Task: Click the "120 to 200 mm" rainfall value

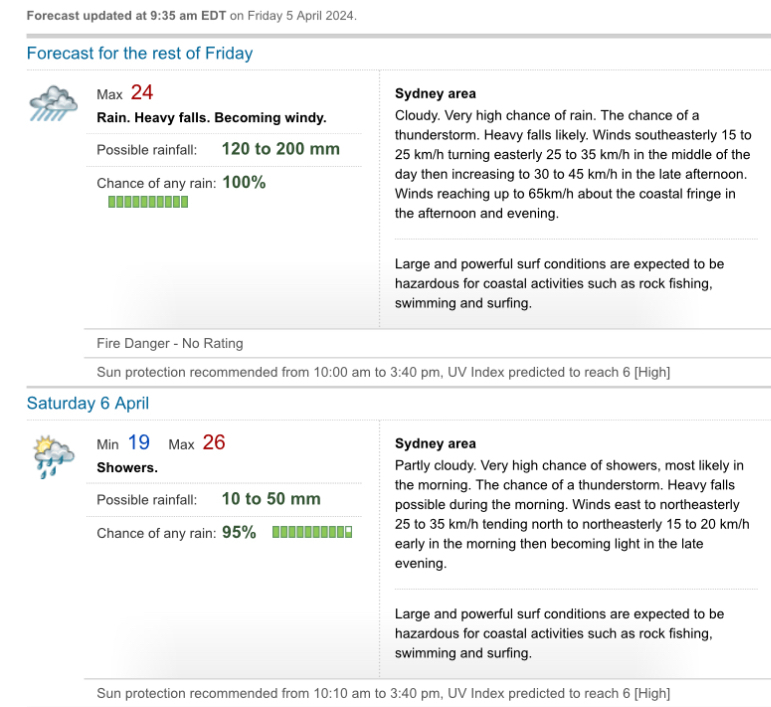Action: (x=281, y=149)
